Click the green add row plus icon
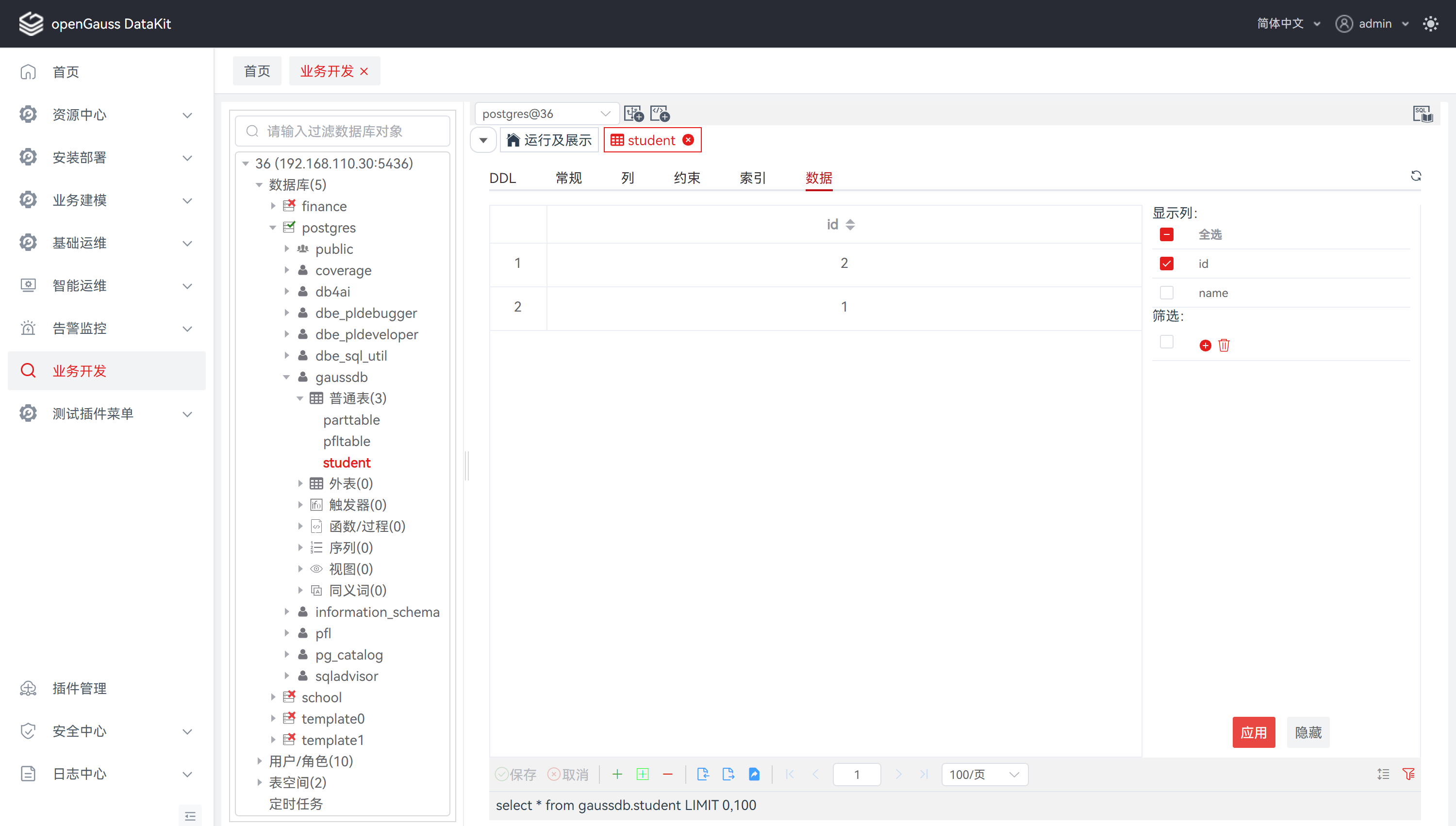 (617, 774)
